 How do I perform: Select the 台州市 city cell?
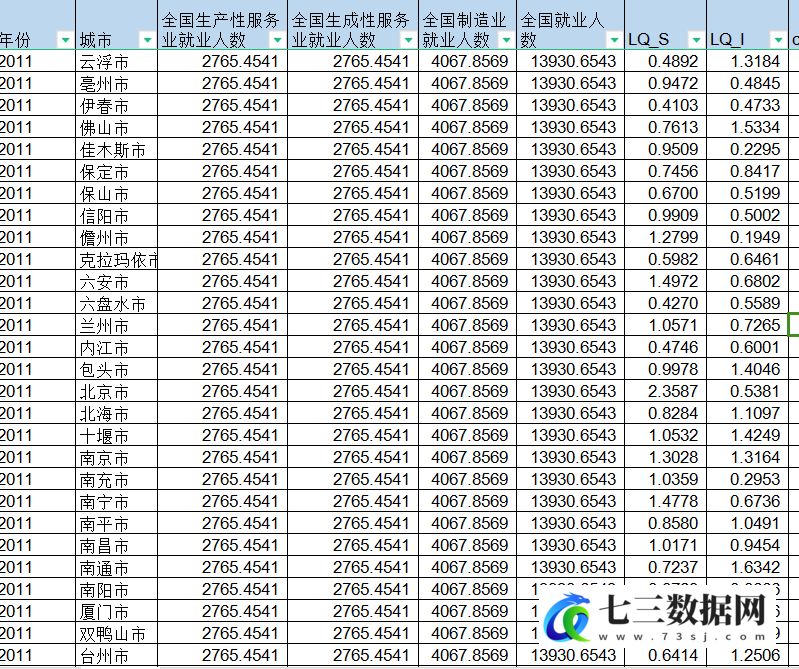pos(116,655)
